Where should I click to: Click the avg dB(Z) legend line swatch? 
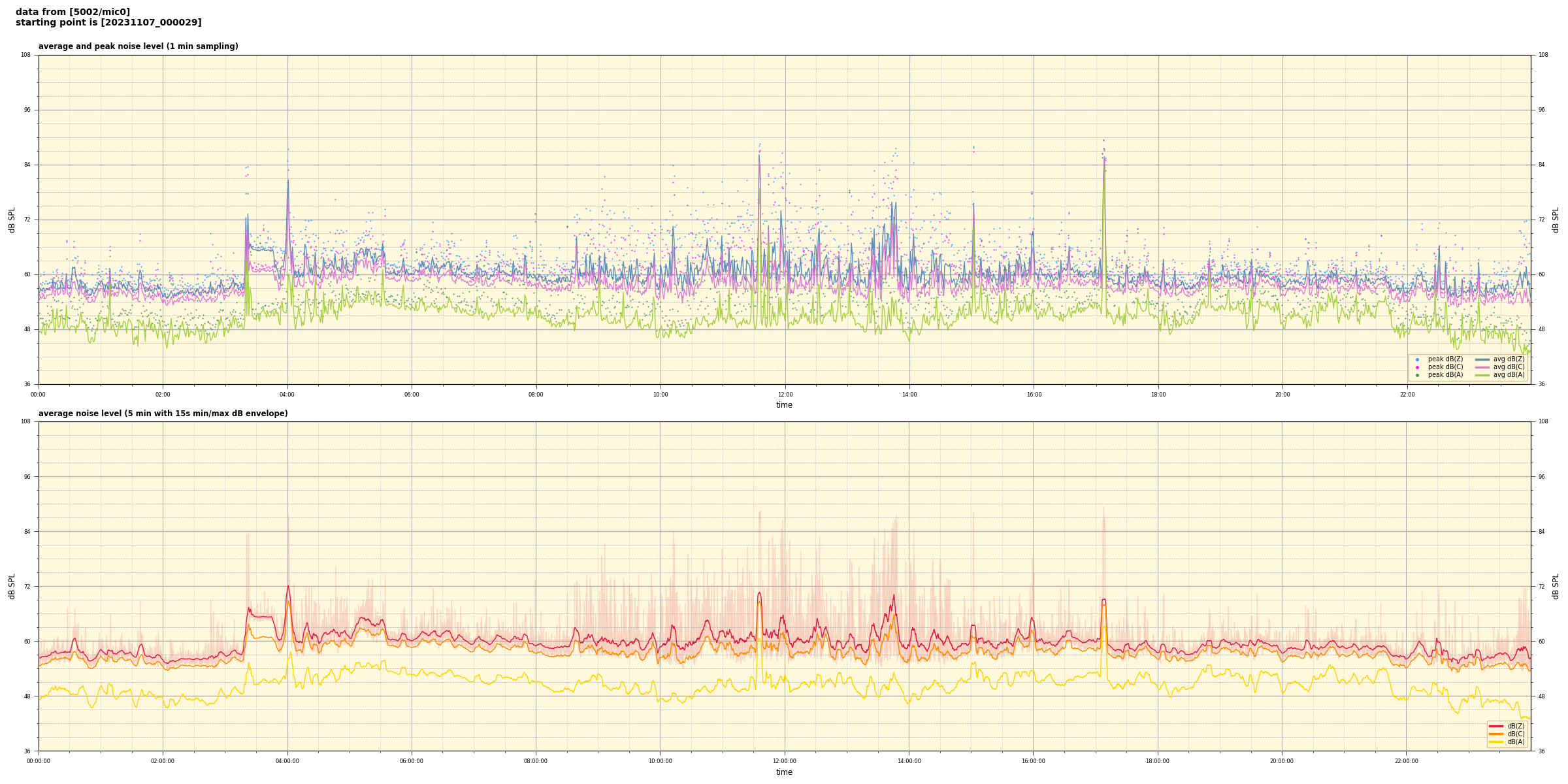(x=1482, y=359)
